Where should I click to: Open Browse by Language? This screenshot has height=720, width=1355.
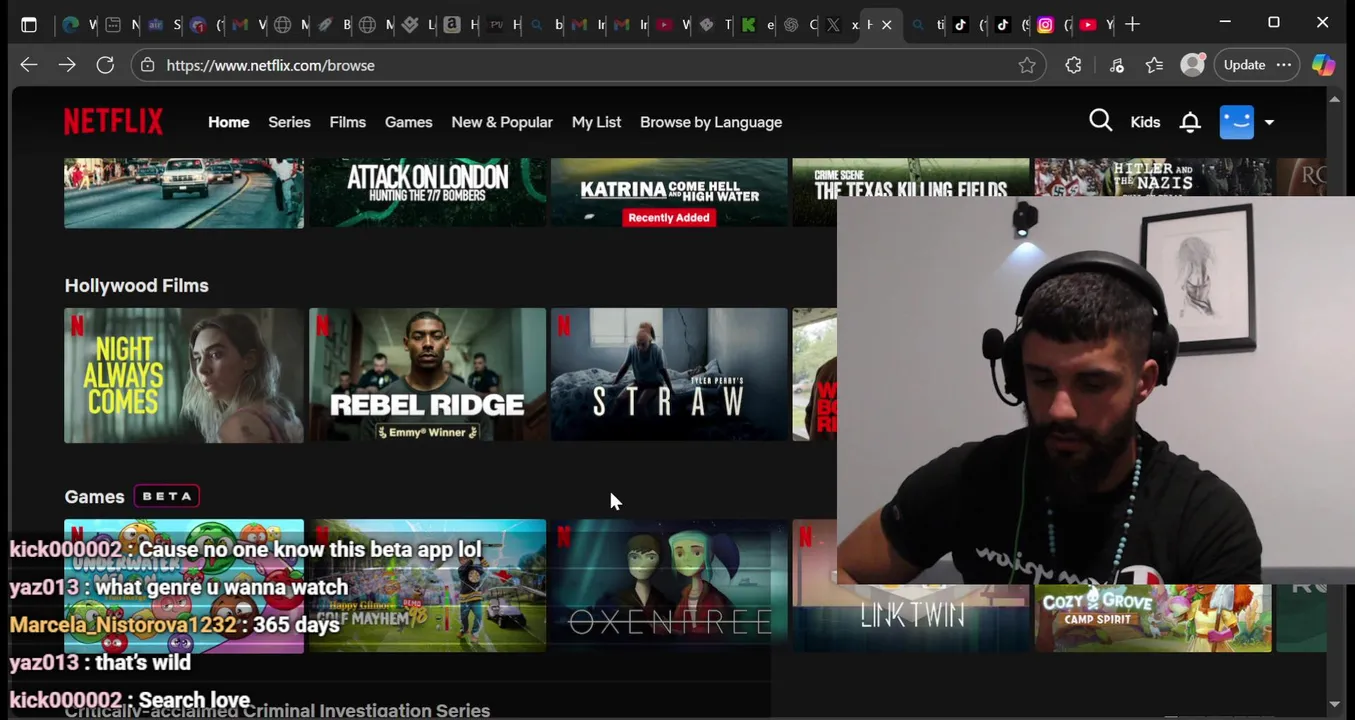point(711,122)
